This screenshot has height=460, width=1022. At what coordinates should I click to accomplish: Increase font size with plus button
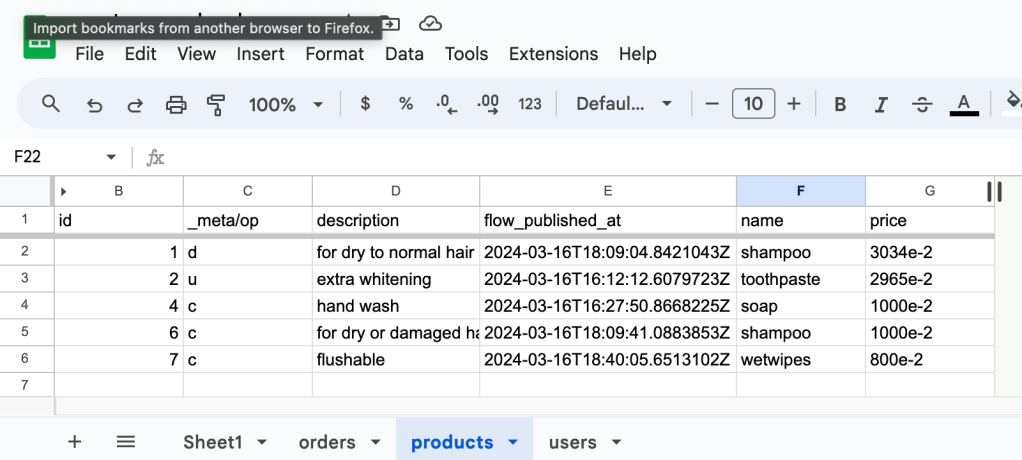coord(794,104)
